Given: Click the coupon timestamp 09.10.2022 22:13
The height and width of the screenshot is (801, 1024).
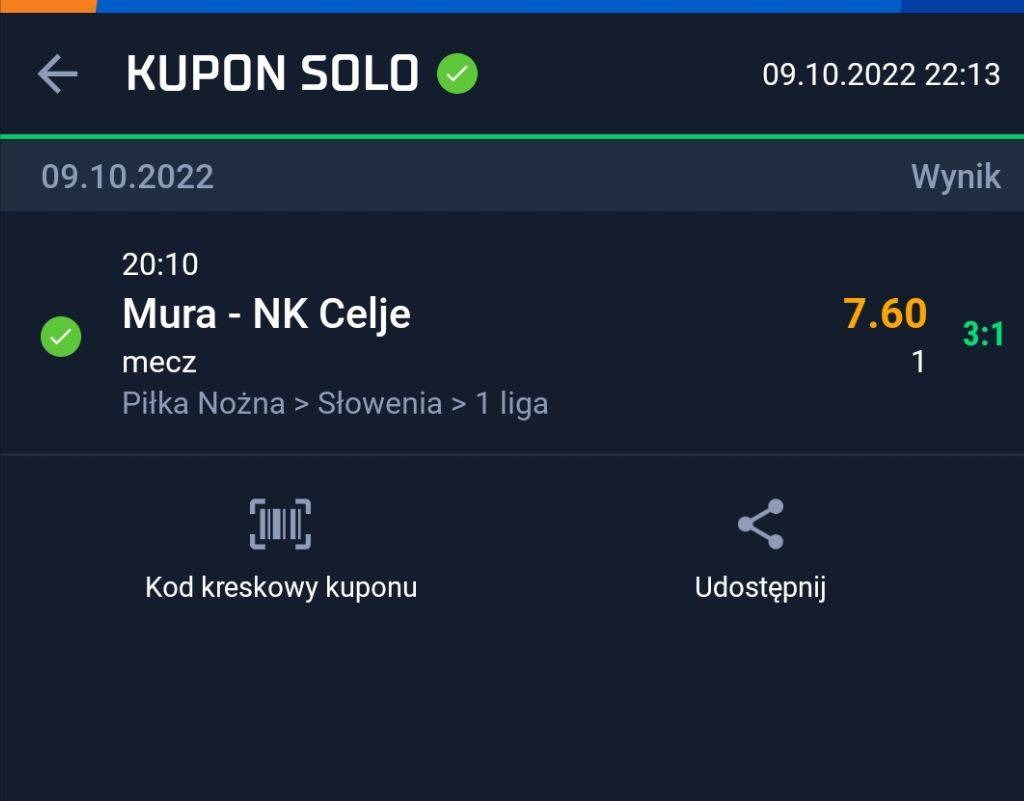Looking at the screenshot, I should [881, 74].
